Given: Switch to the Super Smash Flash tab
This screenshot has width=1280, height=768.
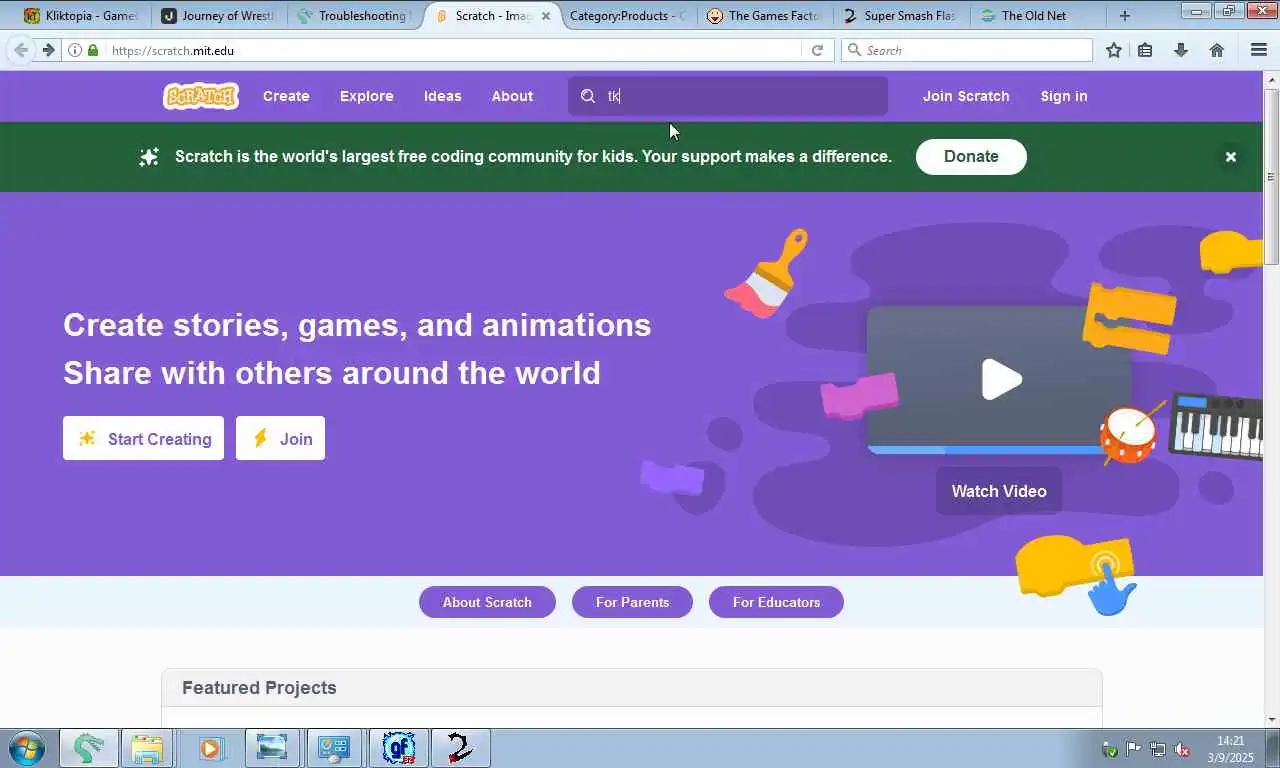Looking at the screenshot, I should tap(899, 16).
